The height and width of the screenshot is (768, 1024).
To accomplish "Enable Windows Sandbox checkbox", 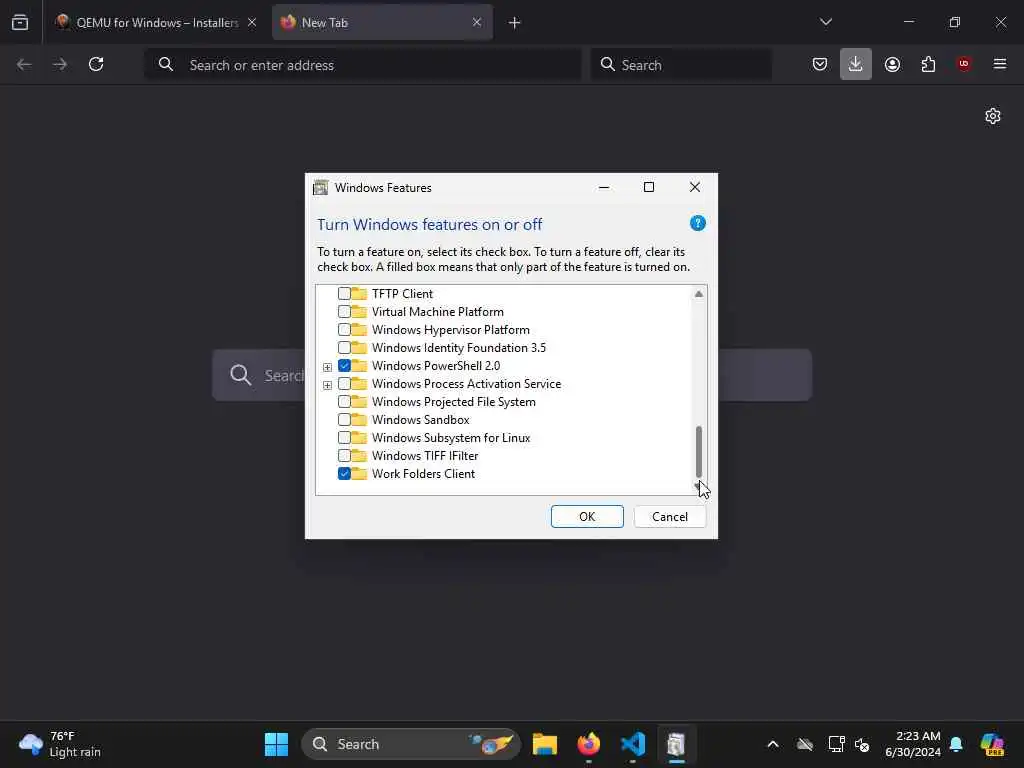I will (x=344, y=420).
